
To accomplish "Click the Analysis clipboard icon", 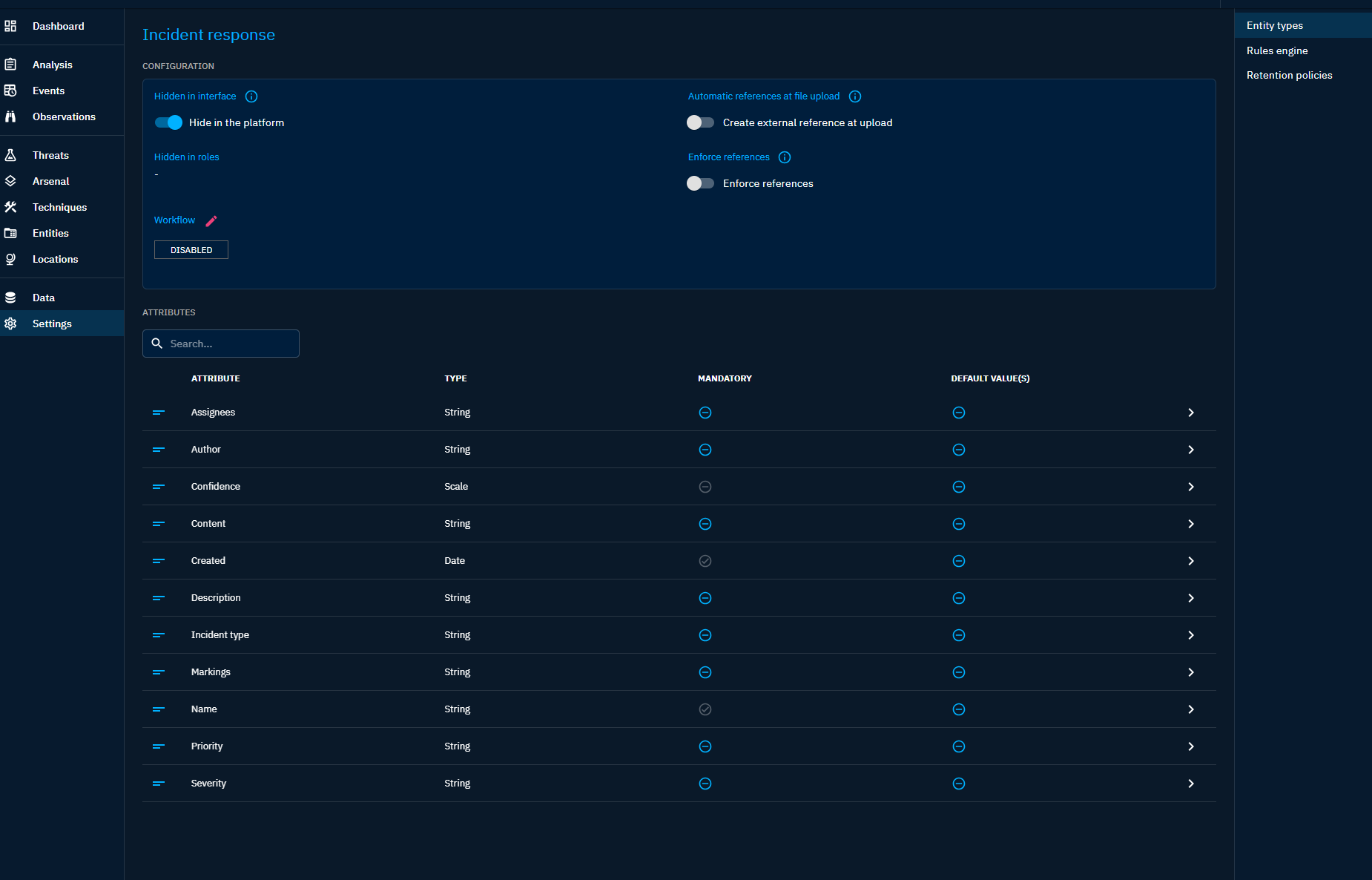I will click(10, 65).
